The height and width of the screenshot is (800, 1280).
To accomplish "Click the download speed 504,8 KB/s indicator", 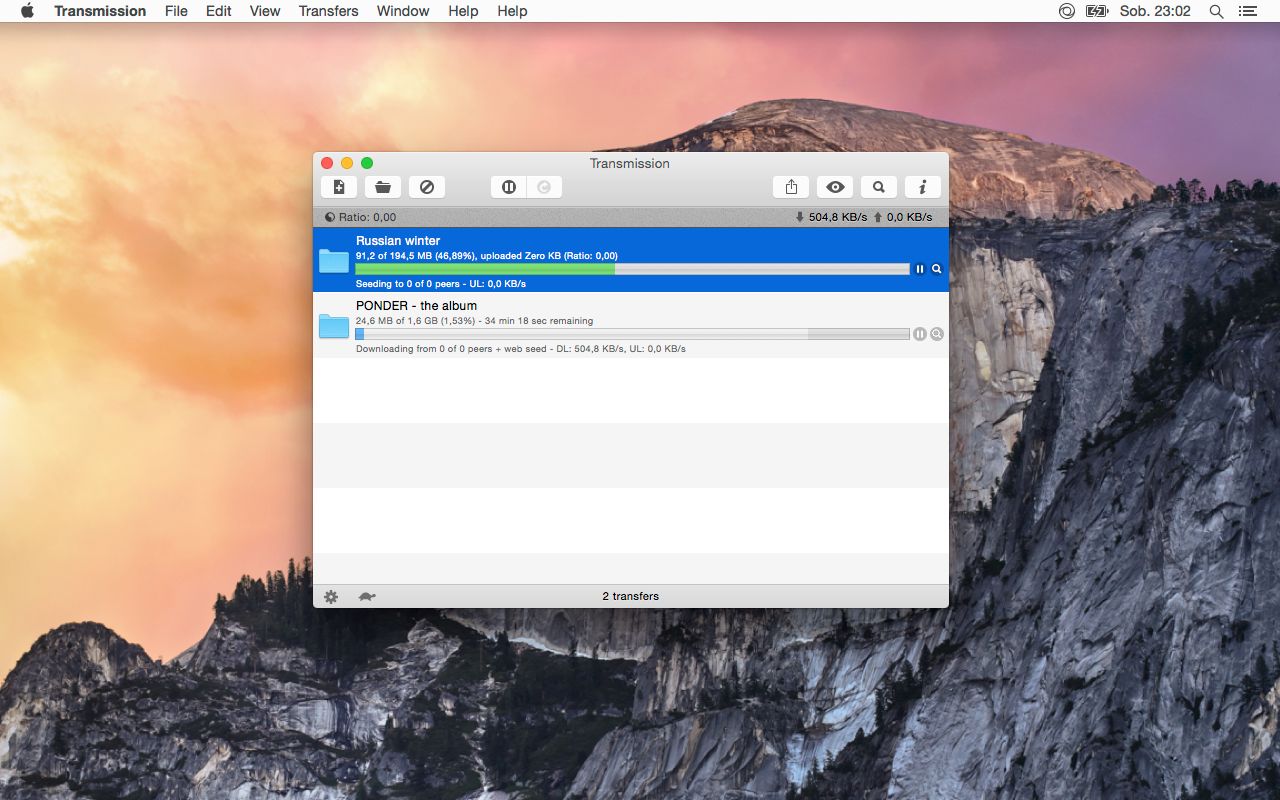I will (x=831, y=217).
